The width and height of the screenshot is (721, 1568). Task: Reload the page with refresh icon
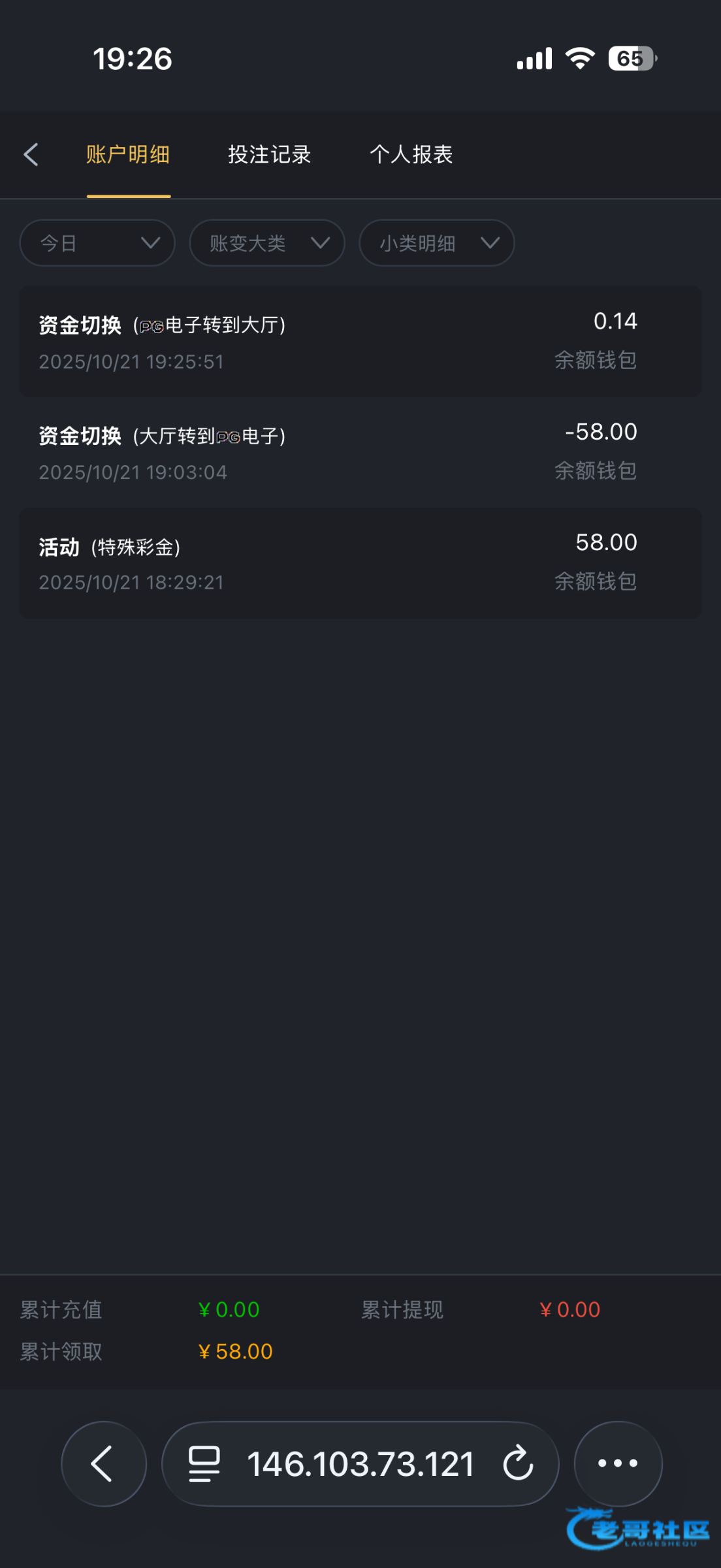click(x=519, y=1463)
